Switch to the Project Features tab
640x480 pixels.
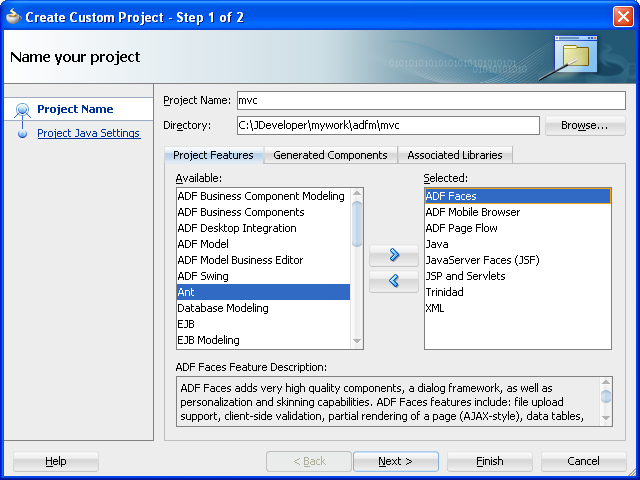coord(213,155)
